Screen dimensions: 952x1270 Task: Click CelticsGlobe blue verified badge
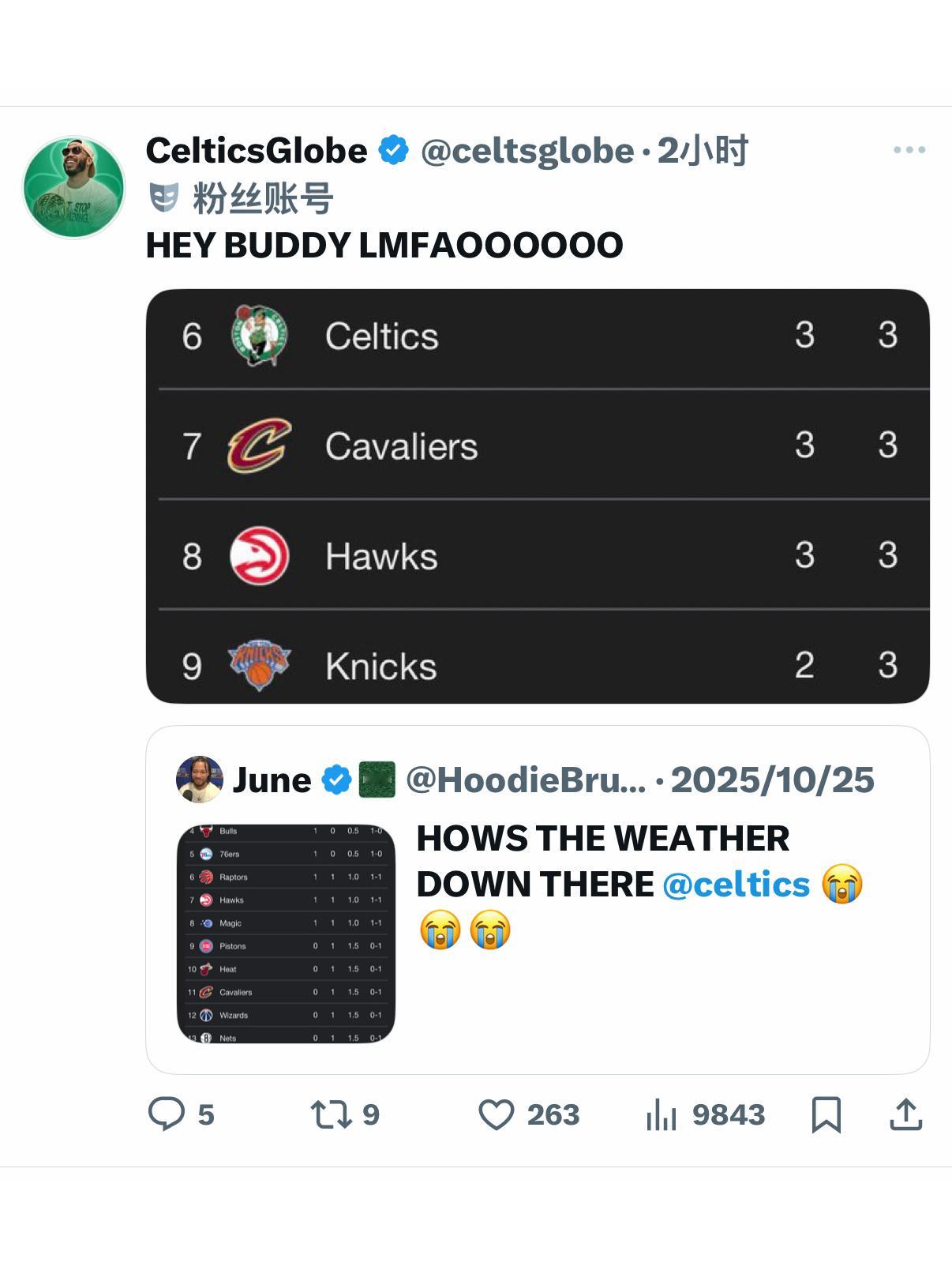393,150
